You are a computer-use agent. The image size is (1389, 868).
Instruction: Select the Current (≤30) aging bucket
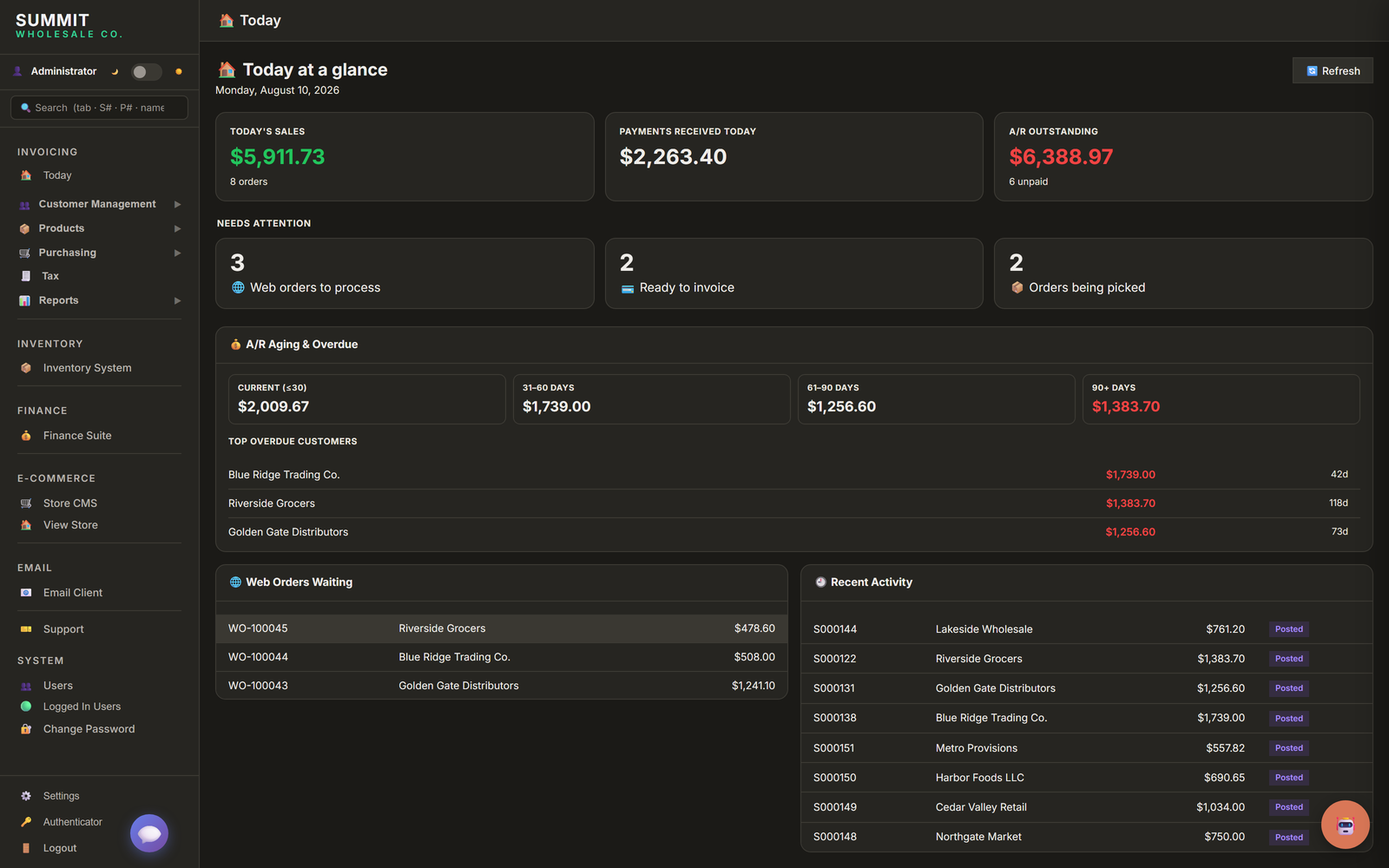pyautogui.click(x=366, y=399)
